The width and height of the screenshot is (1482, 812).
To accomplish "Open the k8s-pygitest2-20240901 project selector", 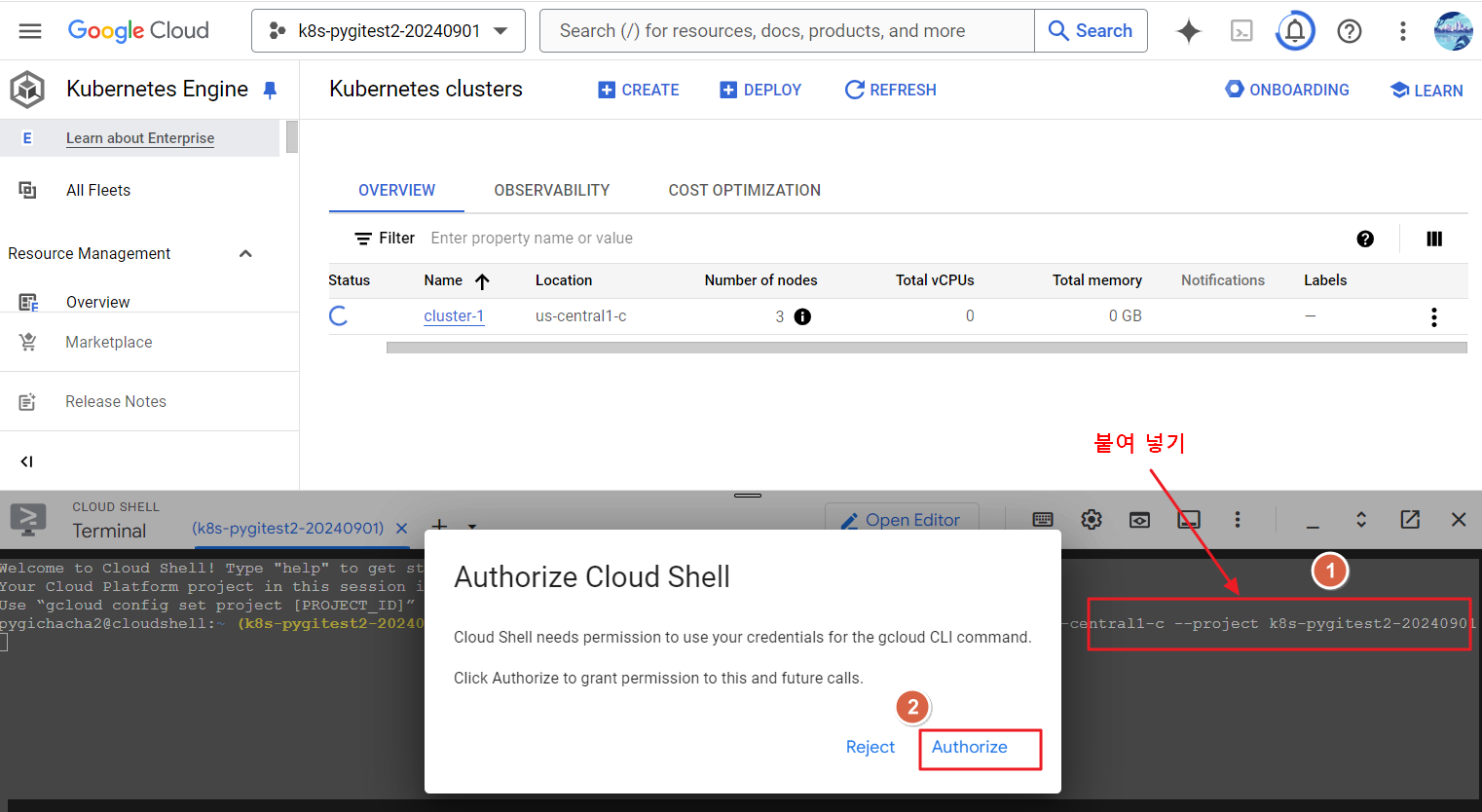I will tap(389, 31).
